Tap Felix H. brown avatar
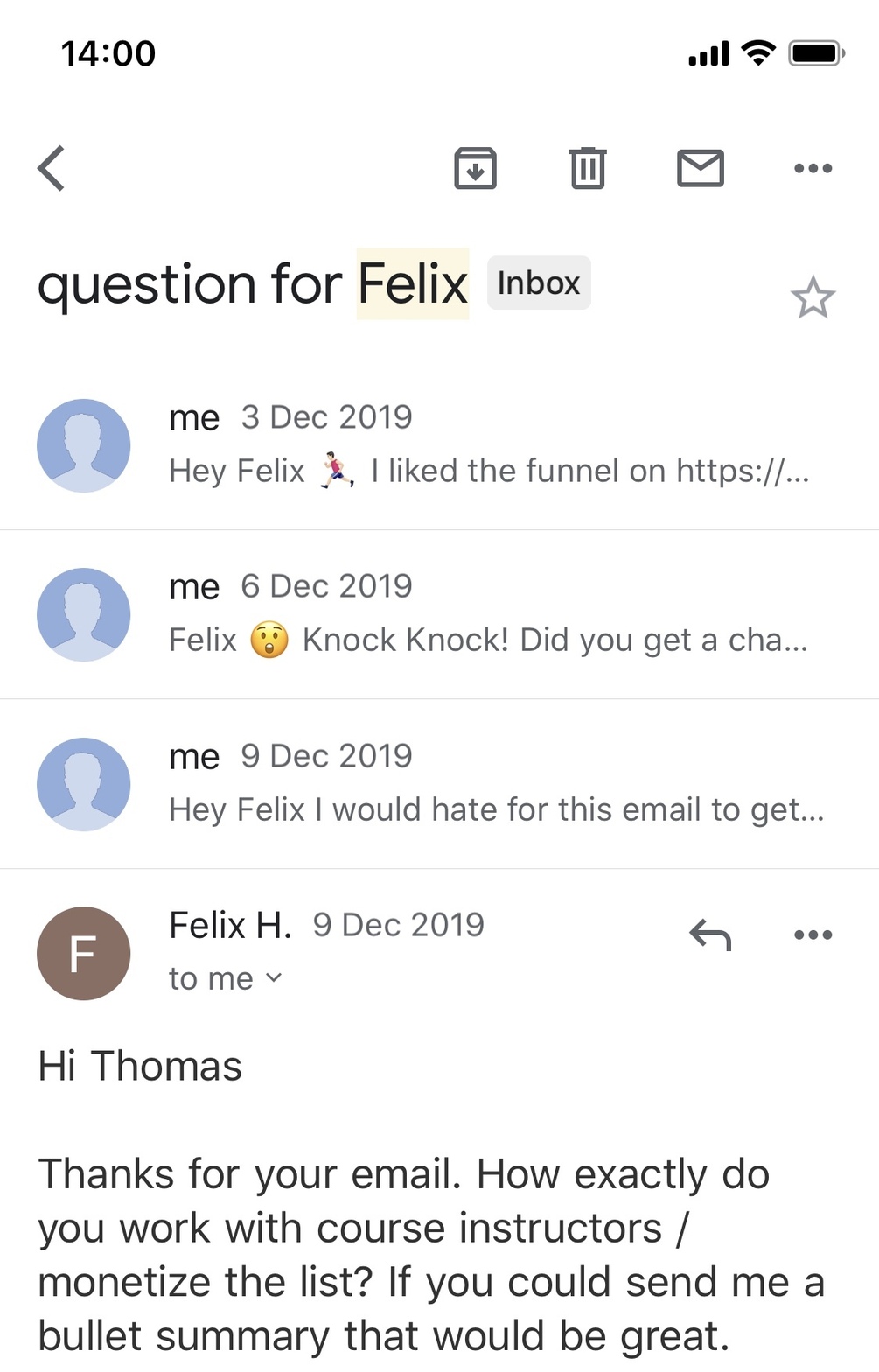879x1372 pixels. tap(83, 953)
